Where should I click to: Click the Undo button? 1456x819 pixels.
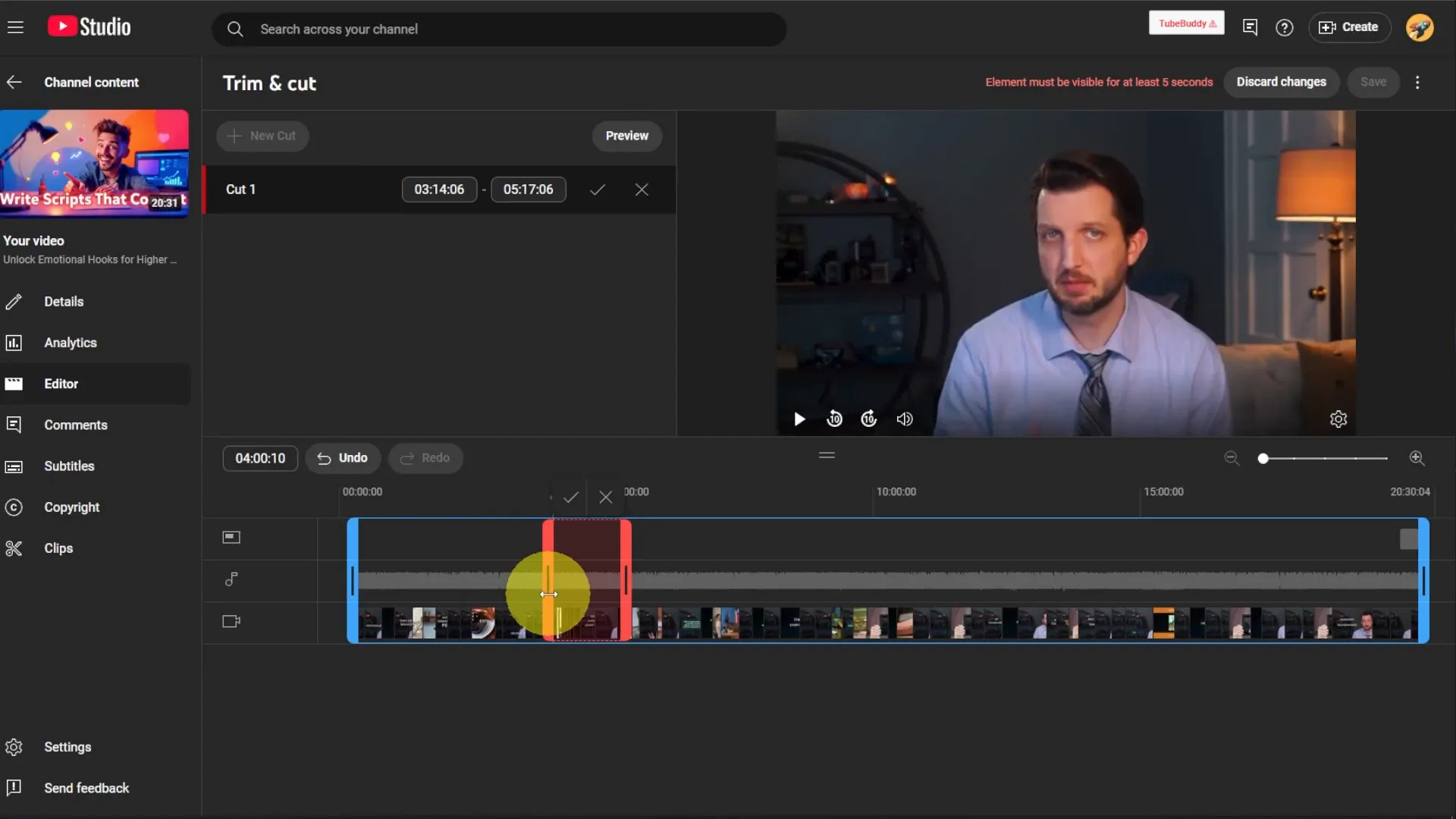343,458
